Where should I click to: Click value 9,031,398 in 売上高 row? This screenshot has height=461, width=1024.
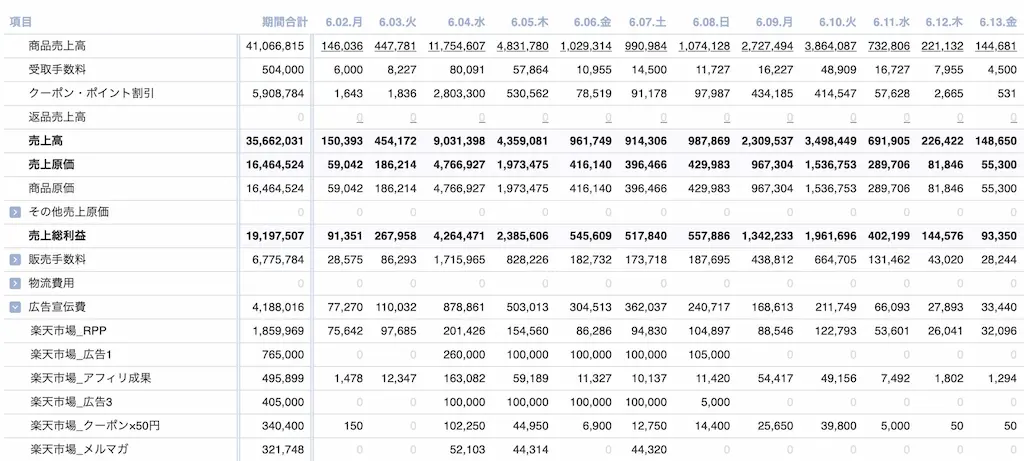point(459,141)
